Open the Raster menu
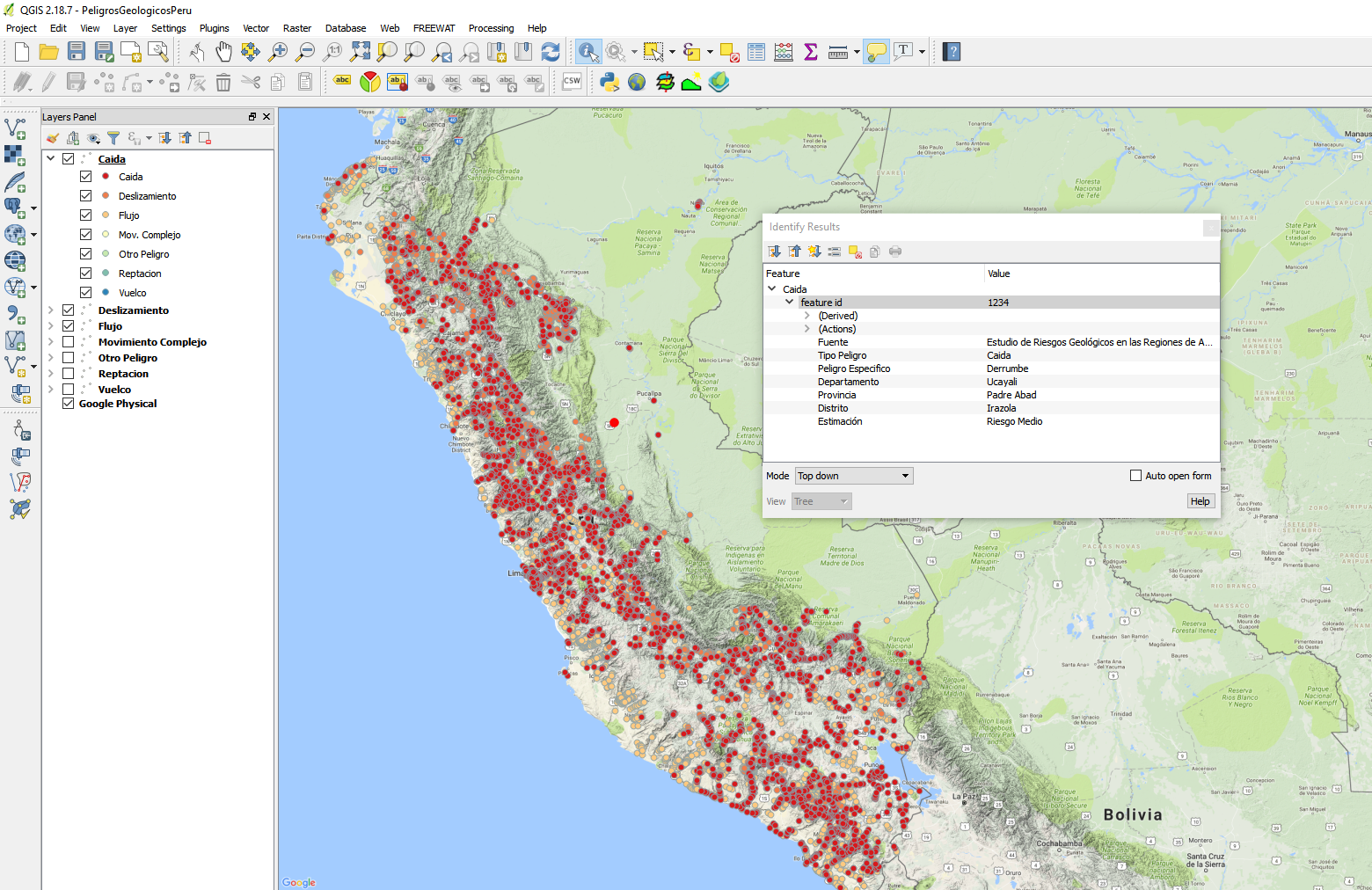This screenshot has height=890, width=1372. click(x=297, y=28)
